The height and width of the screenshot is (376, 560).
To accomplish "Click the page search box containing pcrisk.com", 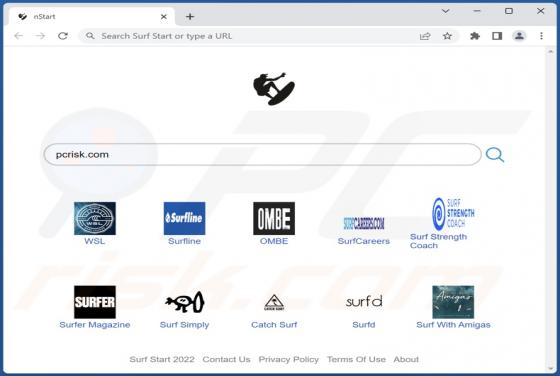I will [x=262, y=155].
